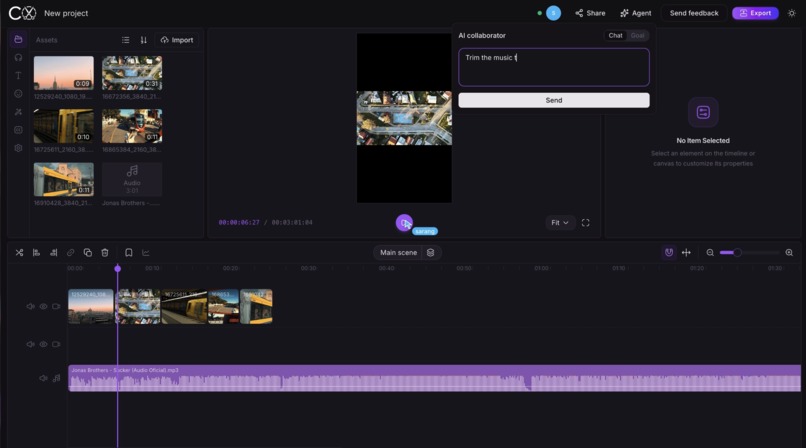Open the effects magic wand panel

coord(19,111)
